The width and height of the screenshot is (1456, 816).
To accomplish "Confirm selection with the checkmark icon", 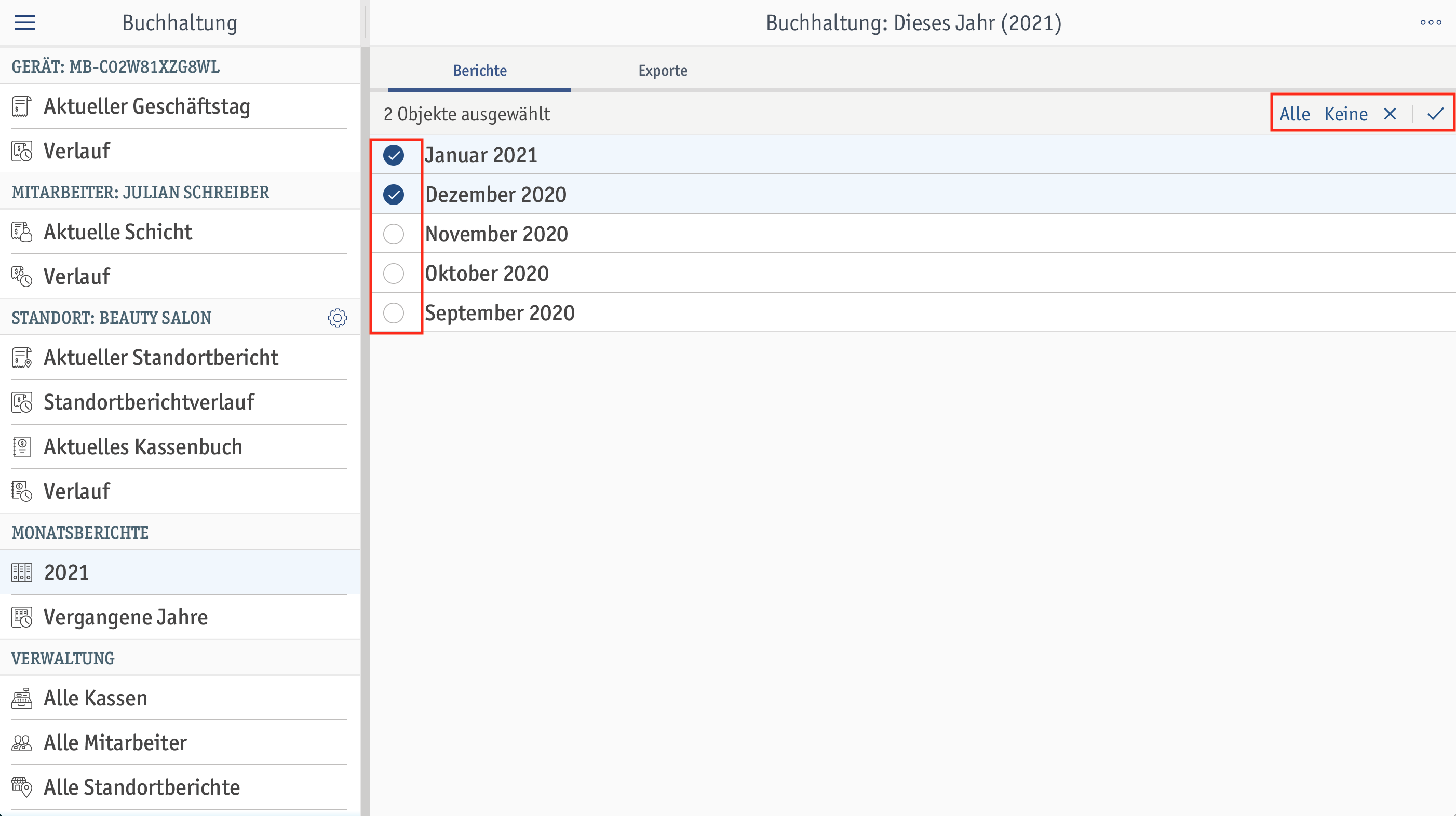I will pyautogui.click(x=1435, y=114).
